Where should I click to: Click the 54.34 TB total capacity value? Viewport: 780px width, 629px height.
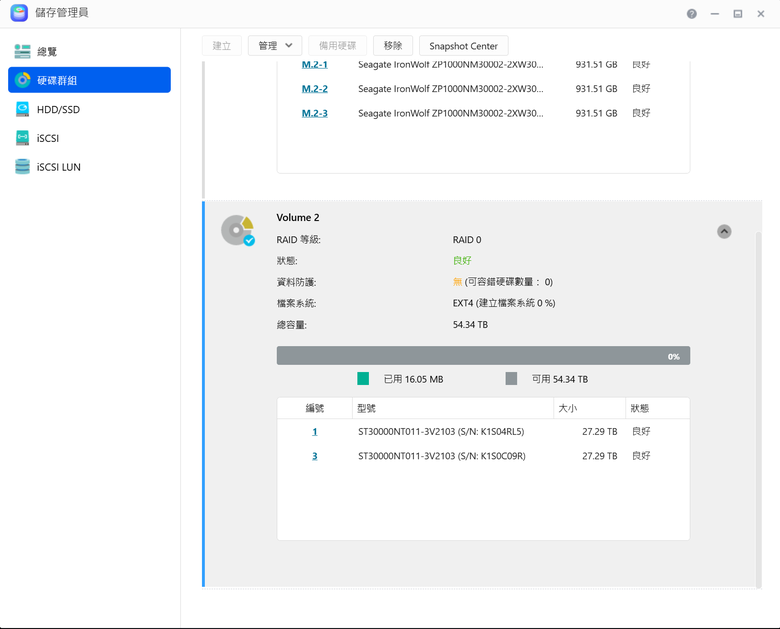(x=470, y=324)
